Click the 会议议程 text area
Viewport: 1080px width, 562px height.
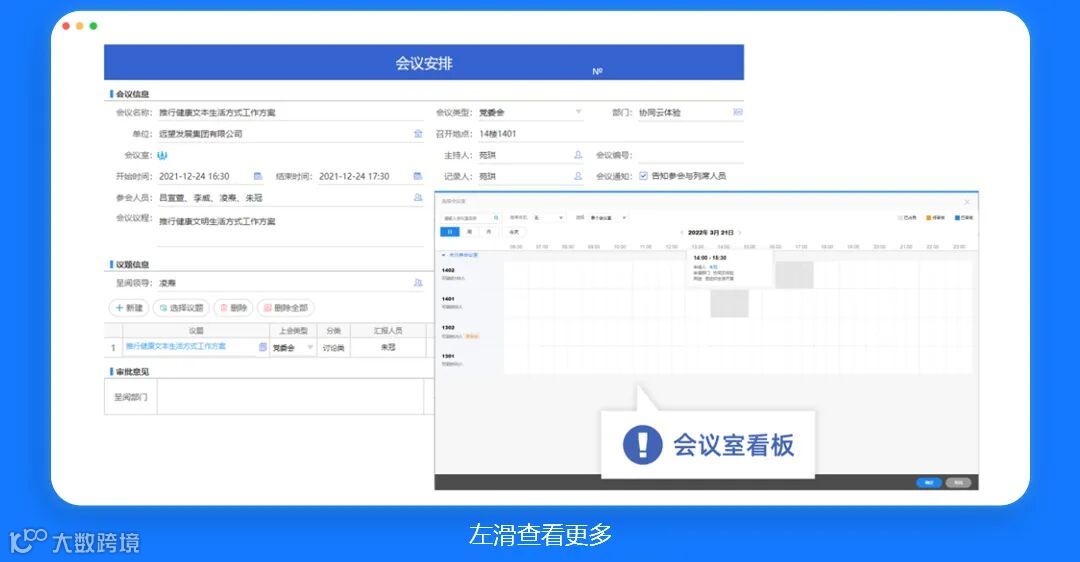[x=291, y=229]
